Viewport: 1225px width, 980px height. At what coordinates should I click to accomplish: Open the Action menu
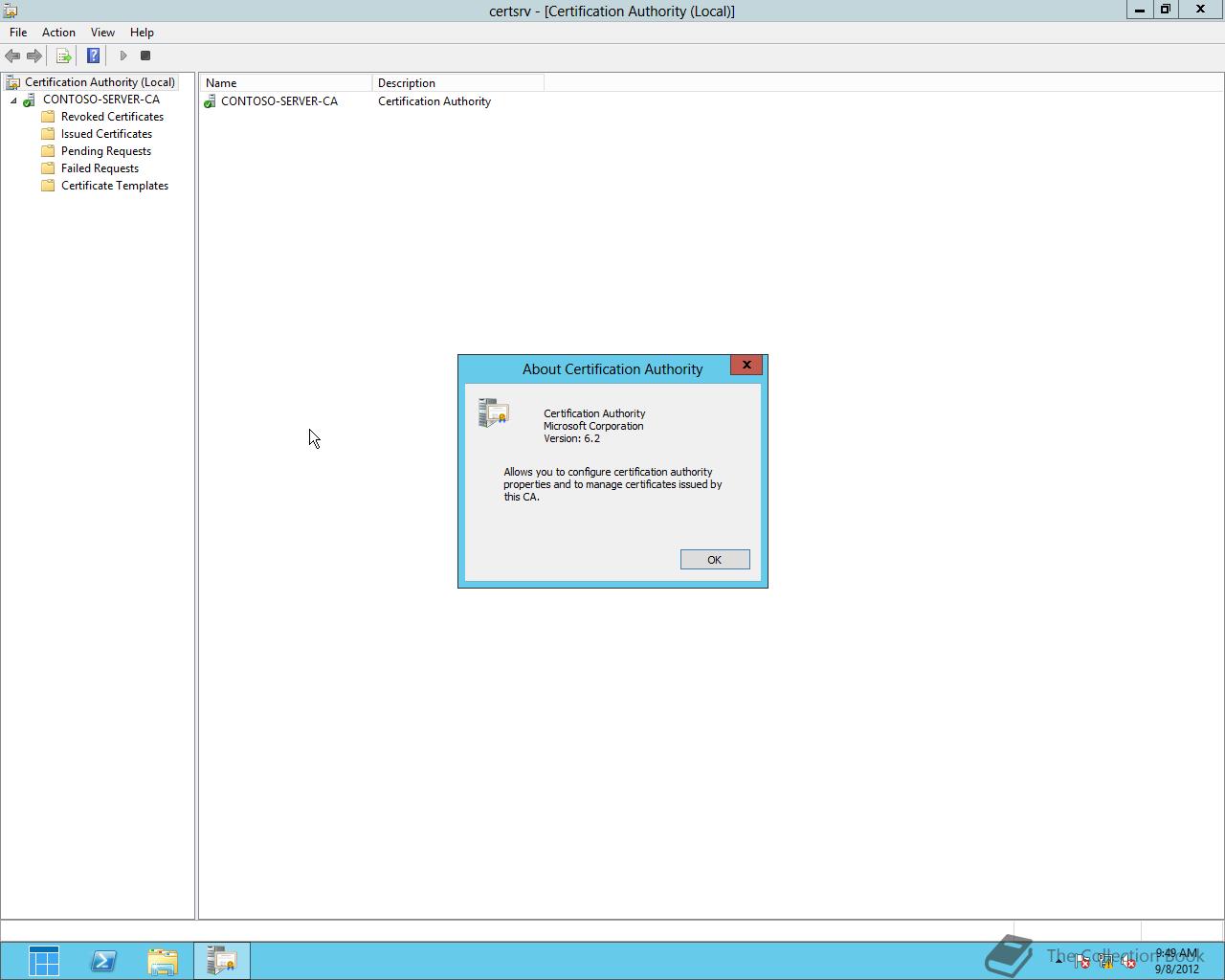click(x=58, y=33)
